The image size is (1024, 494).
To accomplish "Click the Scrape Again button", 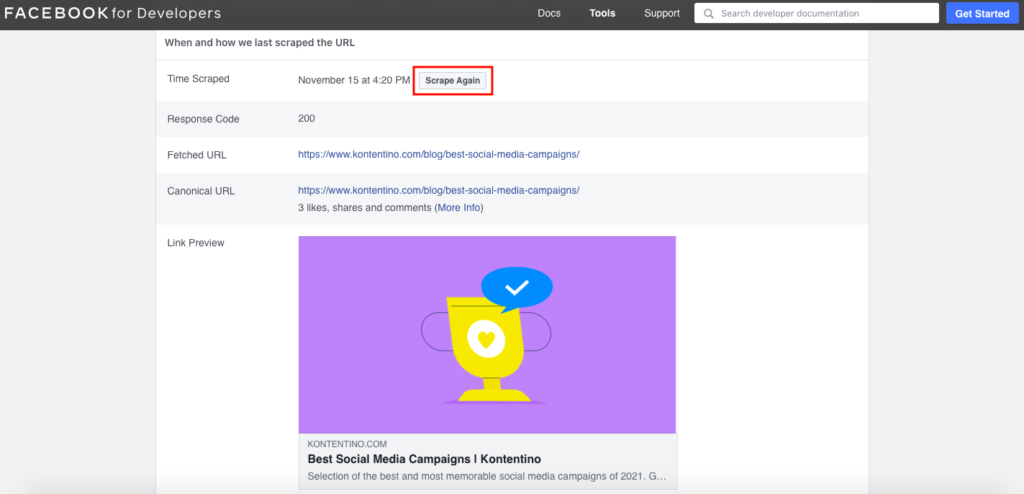I will [x=453, y=80].
